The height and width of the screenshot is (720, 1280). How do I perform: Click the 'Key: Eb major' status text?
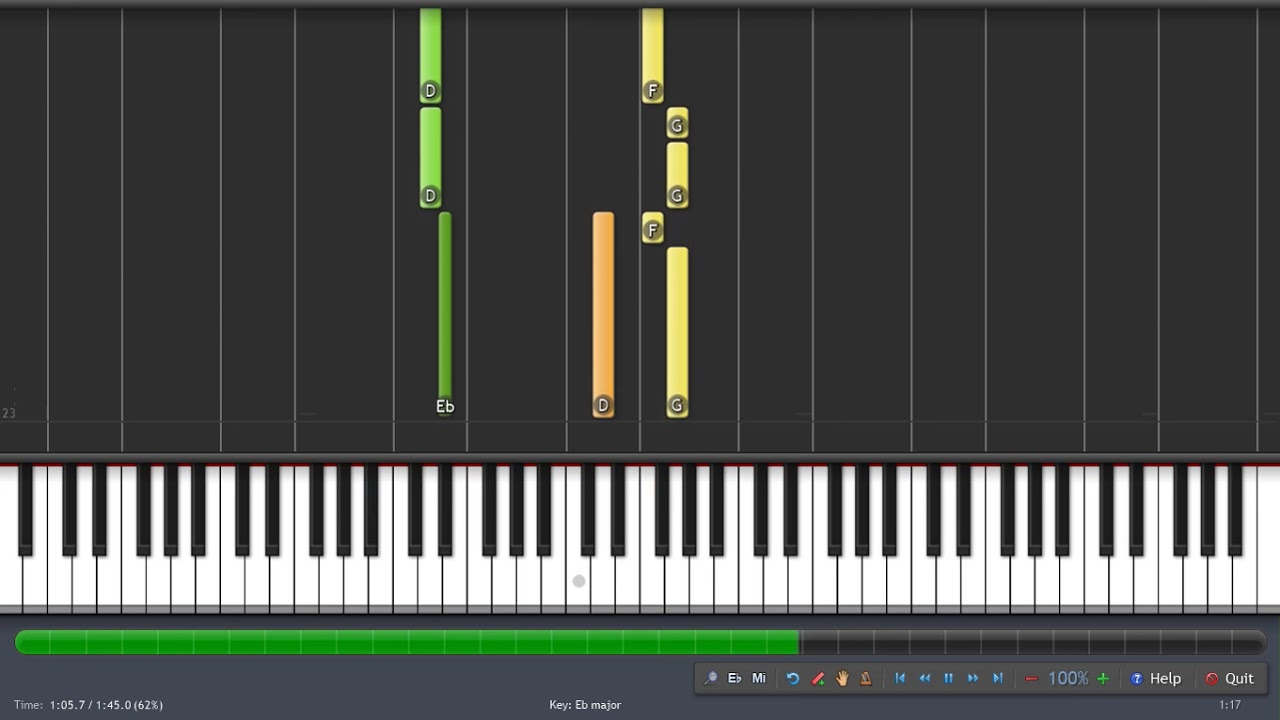tap(585, 705)
